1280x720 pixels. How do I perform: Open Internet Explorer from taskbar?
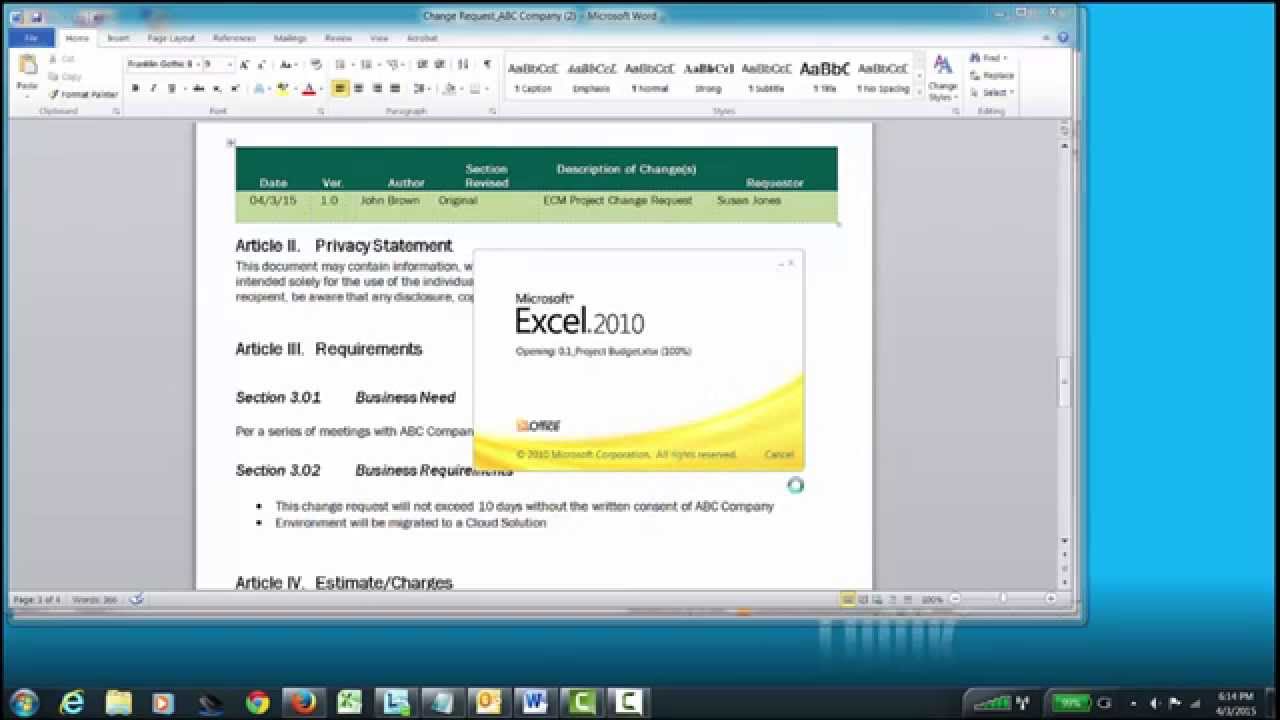[x=72, y=703]
